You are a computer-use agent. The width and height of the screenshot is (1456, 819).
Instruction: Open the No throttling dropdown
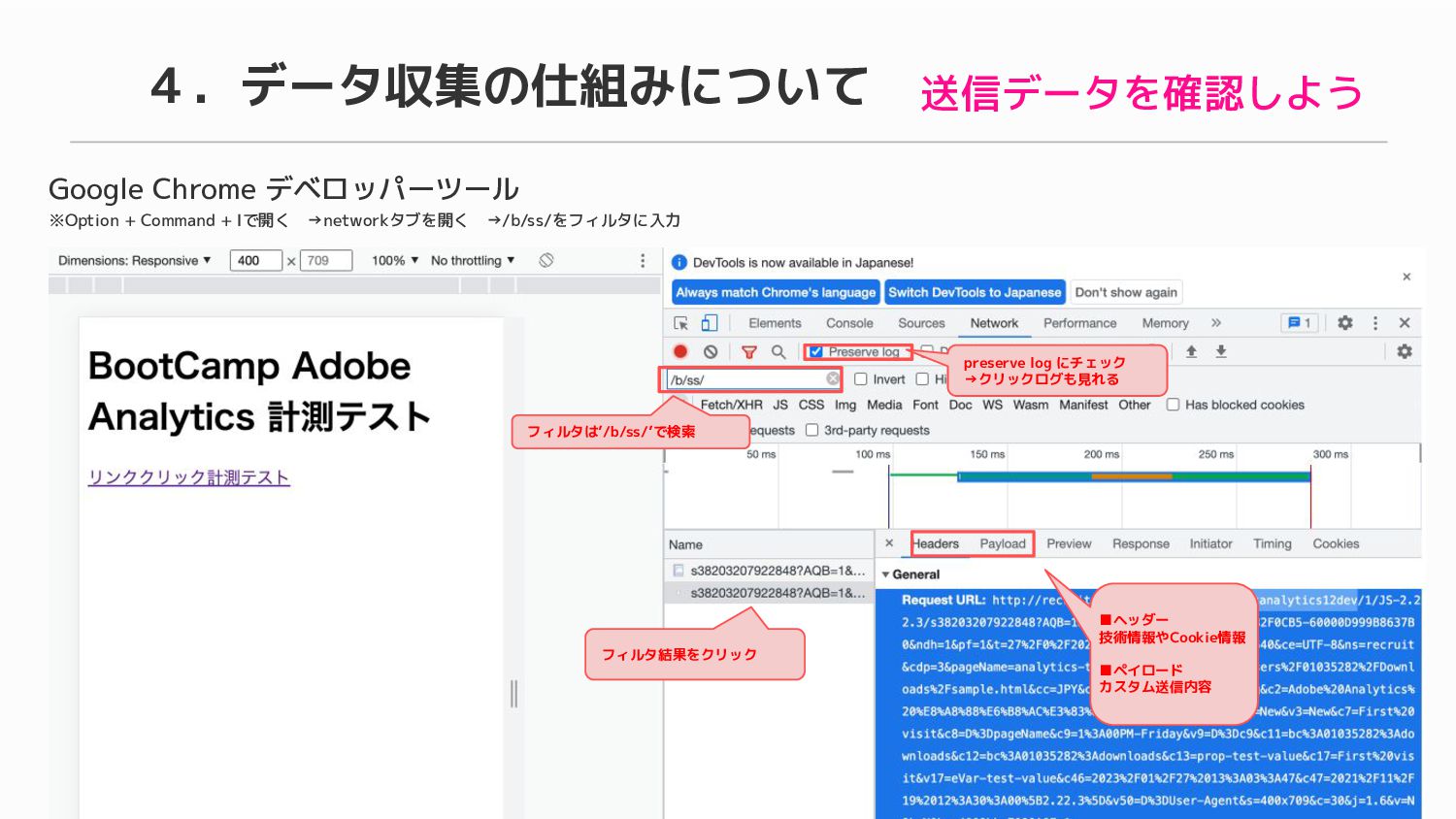[473, 260]
